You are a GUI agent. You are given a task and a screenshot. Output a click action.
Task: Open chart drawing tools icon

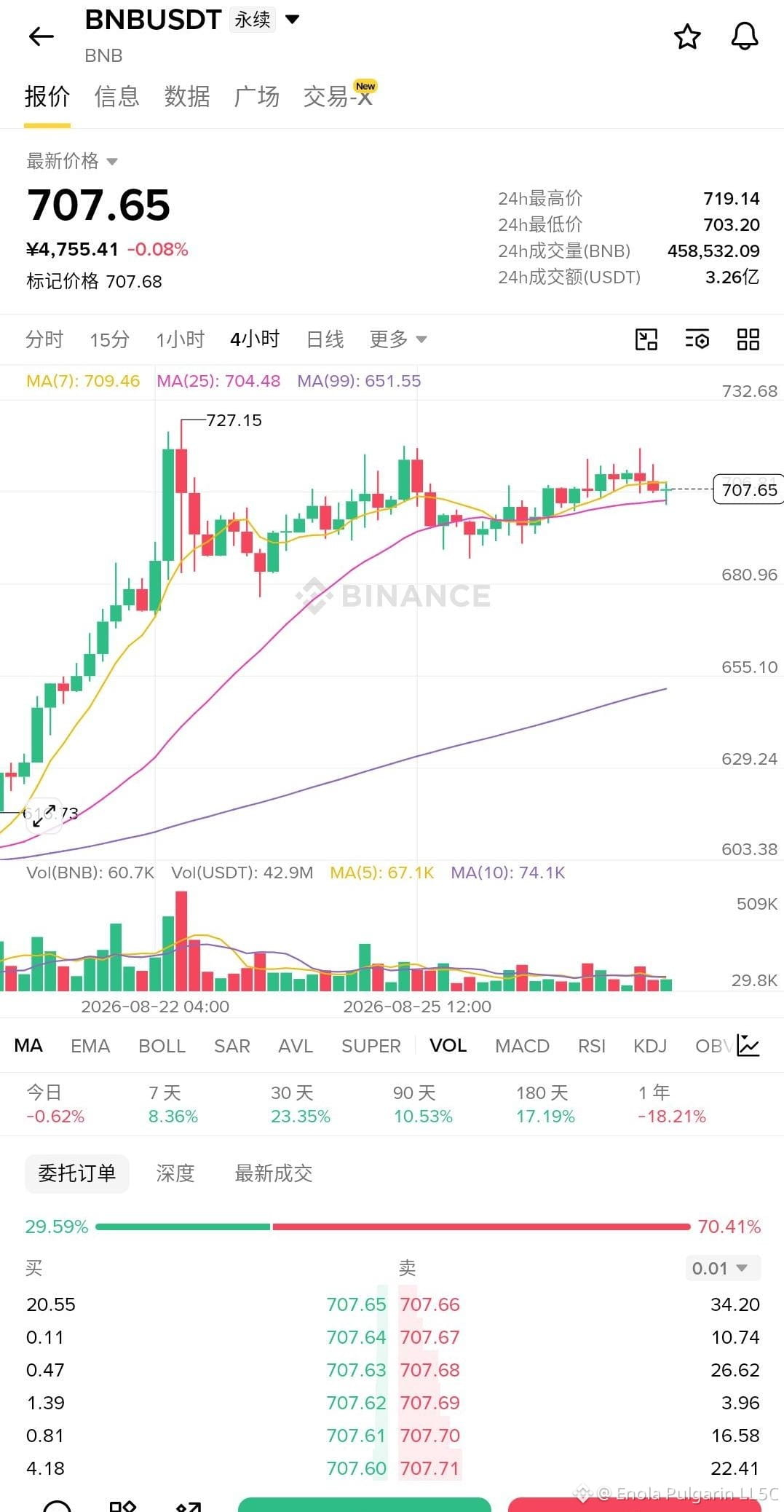(x=646, y=339)
